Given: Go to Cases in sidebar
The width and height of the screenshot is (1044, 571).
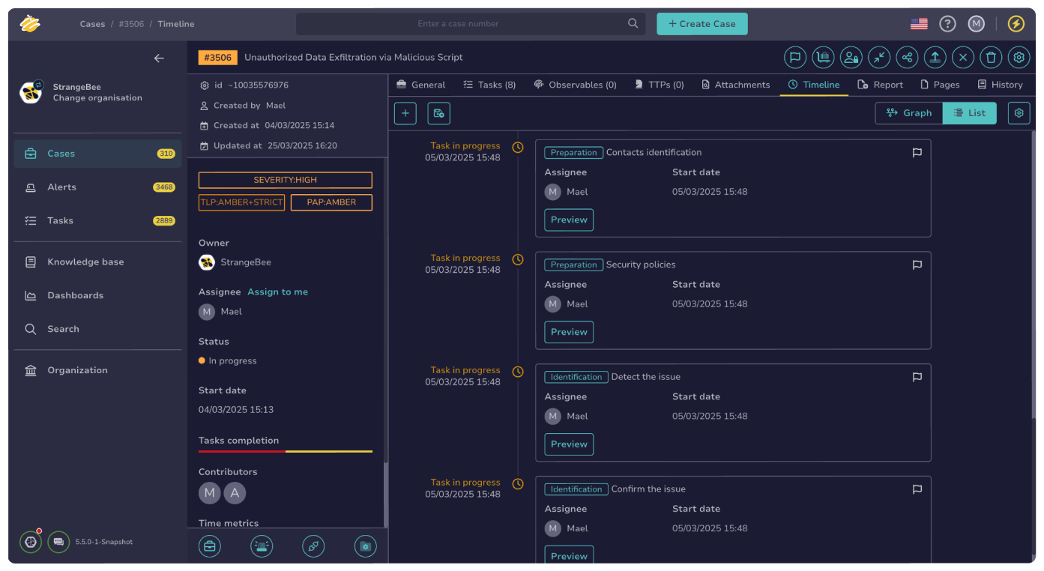Looking at the screenshot, I should [98, 154].
